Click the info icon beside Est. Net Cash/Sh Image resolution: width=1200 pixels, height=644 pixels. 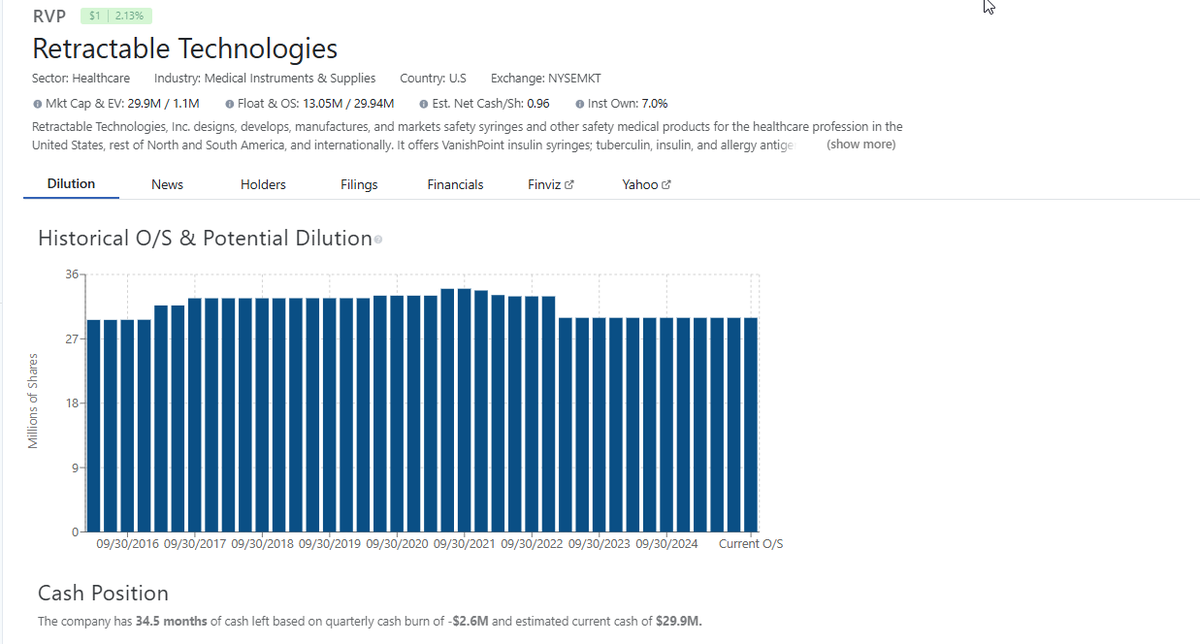click(424, 103)
